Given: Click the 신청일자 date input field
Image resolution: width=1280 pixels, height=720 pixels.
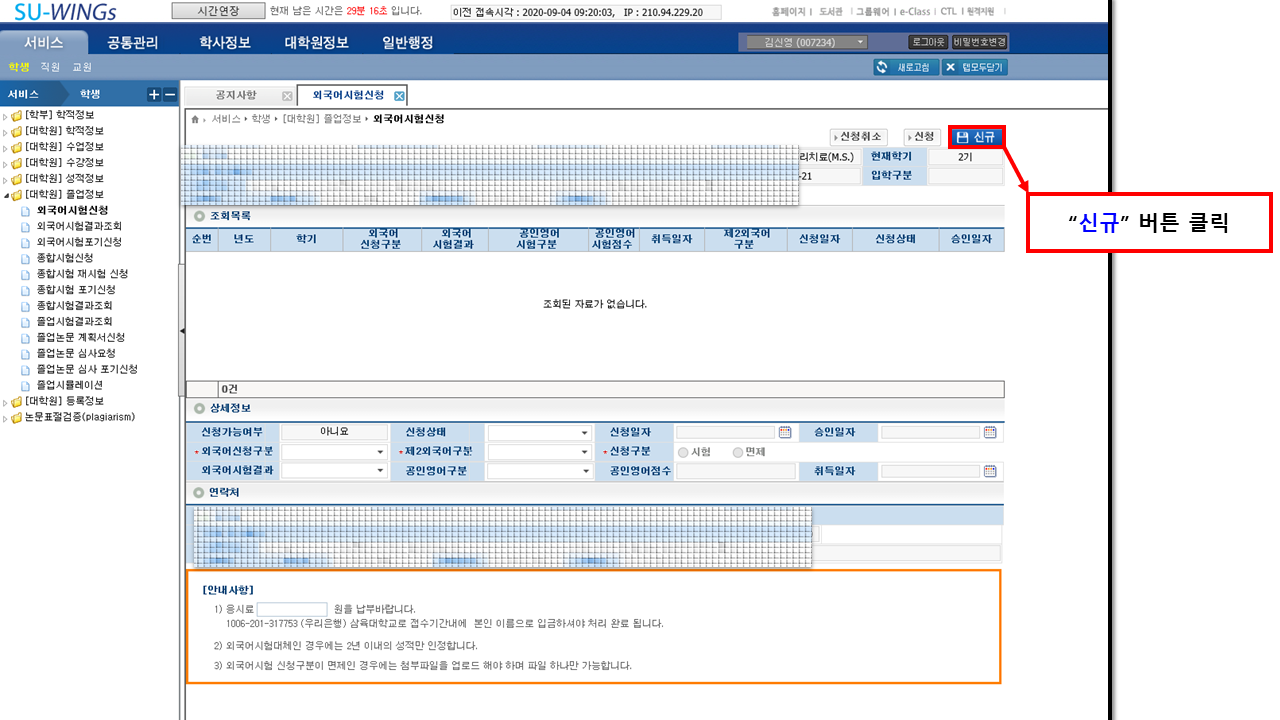Looking at the screenshot, I should click(726, 433).
